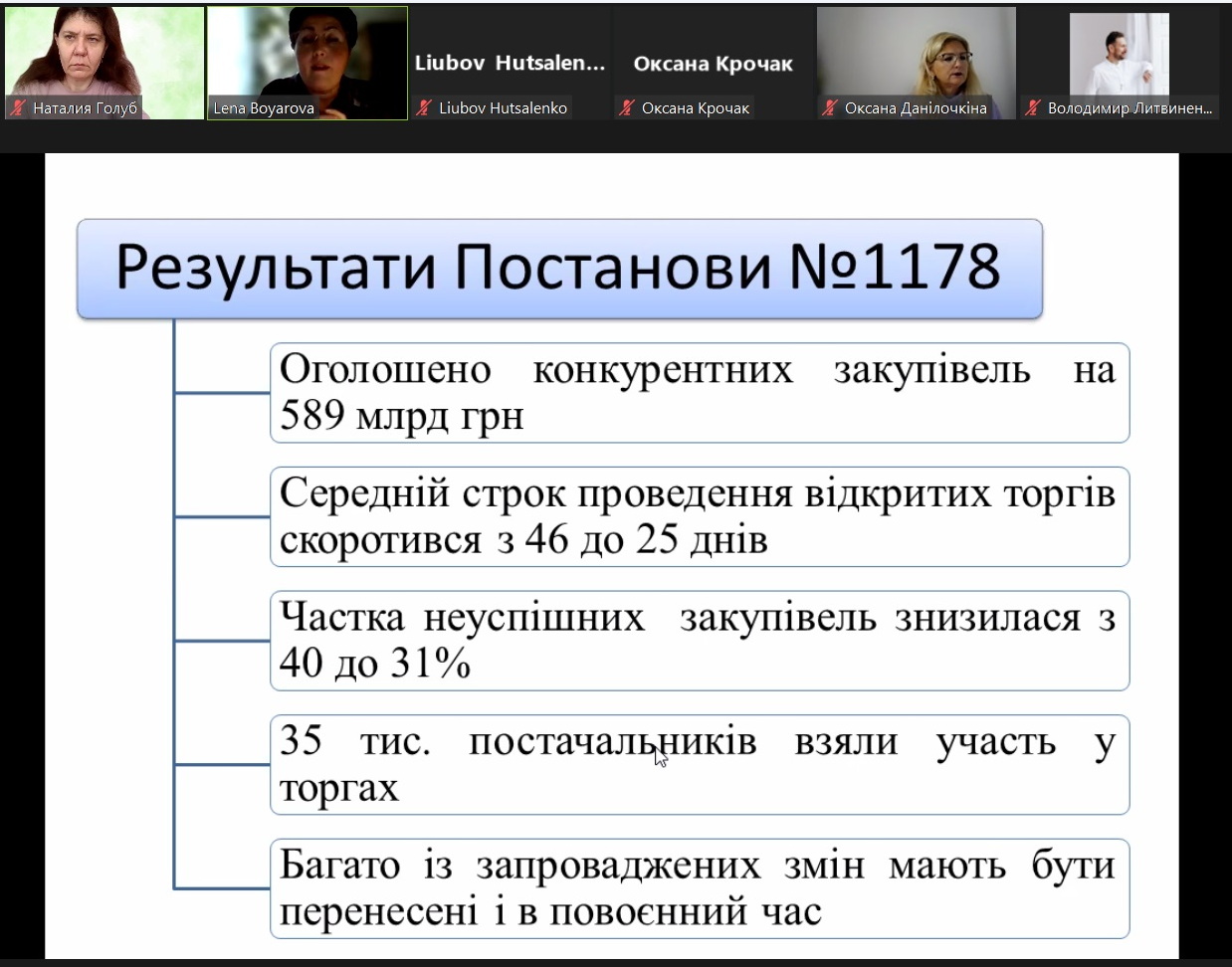The image size is (1232, 967).
Task: Click muted mic icon beside Наталия Голуб
Action: coord(18,108)
